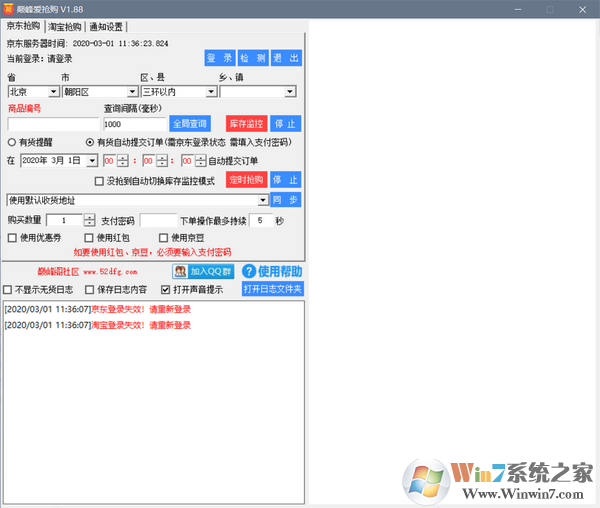This screenshot has height=508, width=600.
Task: Open the log folder via 打开日志文件夹
Action: [x=272, y=290]
